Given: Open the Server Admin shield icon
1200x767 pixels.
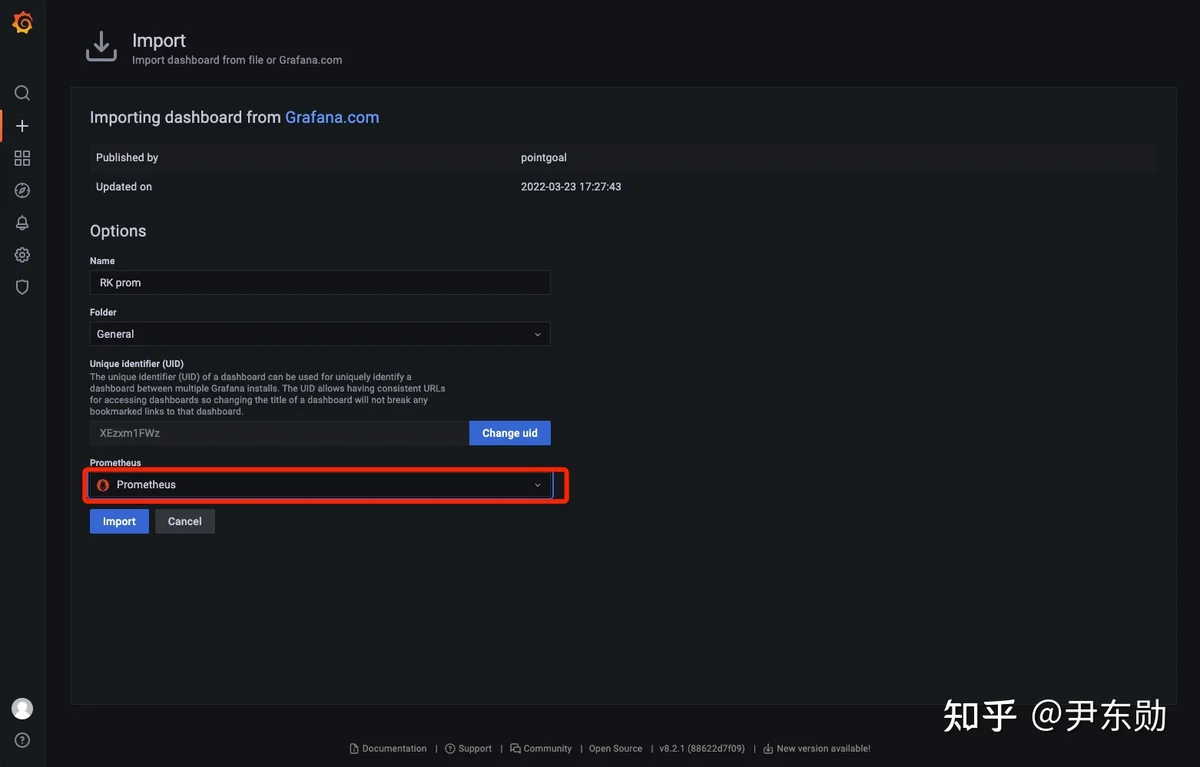Looking at the screenshot, I should 22,287.
